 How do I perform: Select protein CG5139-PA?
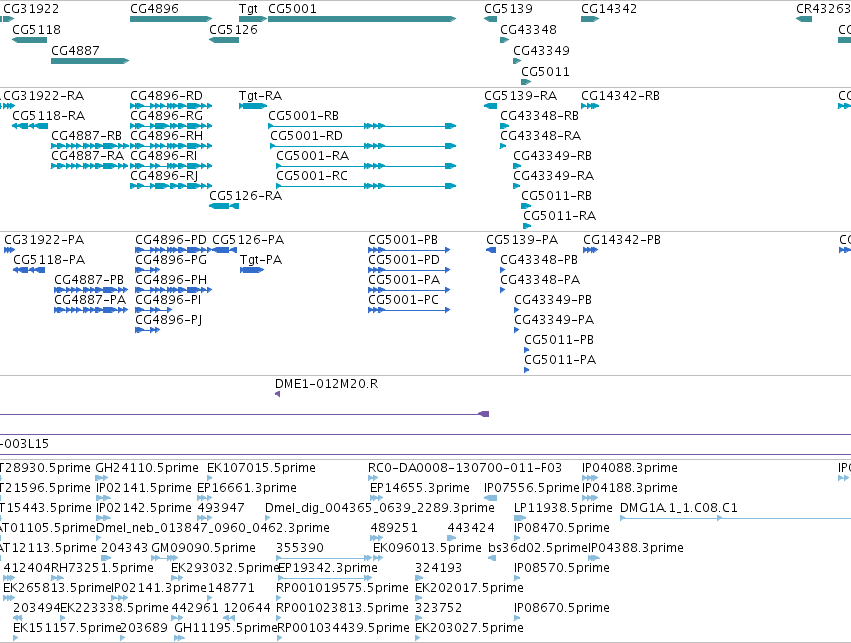tap(522, 240)
